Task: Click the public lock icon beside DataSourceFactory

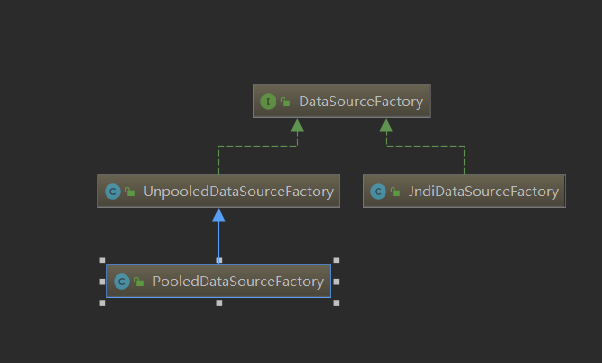Action: [x=285, y=101]
